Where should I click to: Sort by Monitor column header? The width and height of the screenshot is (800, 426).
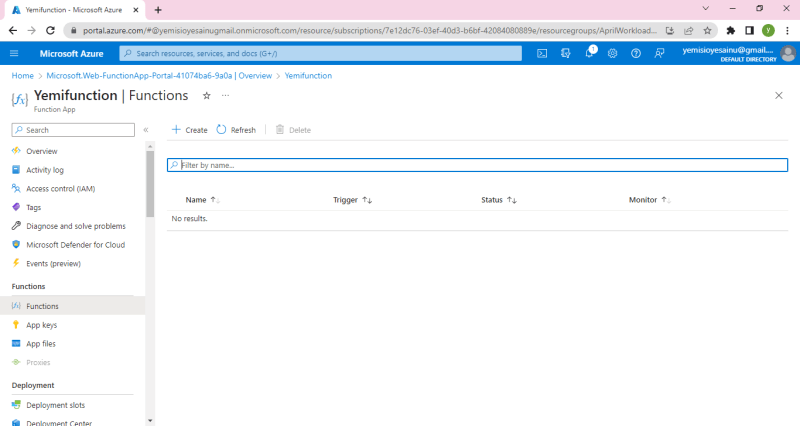click(x=649, y=200)
